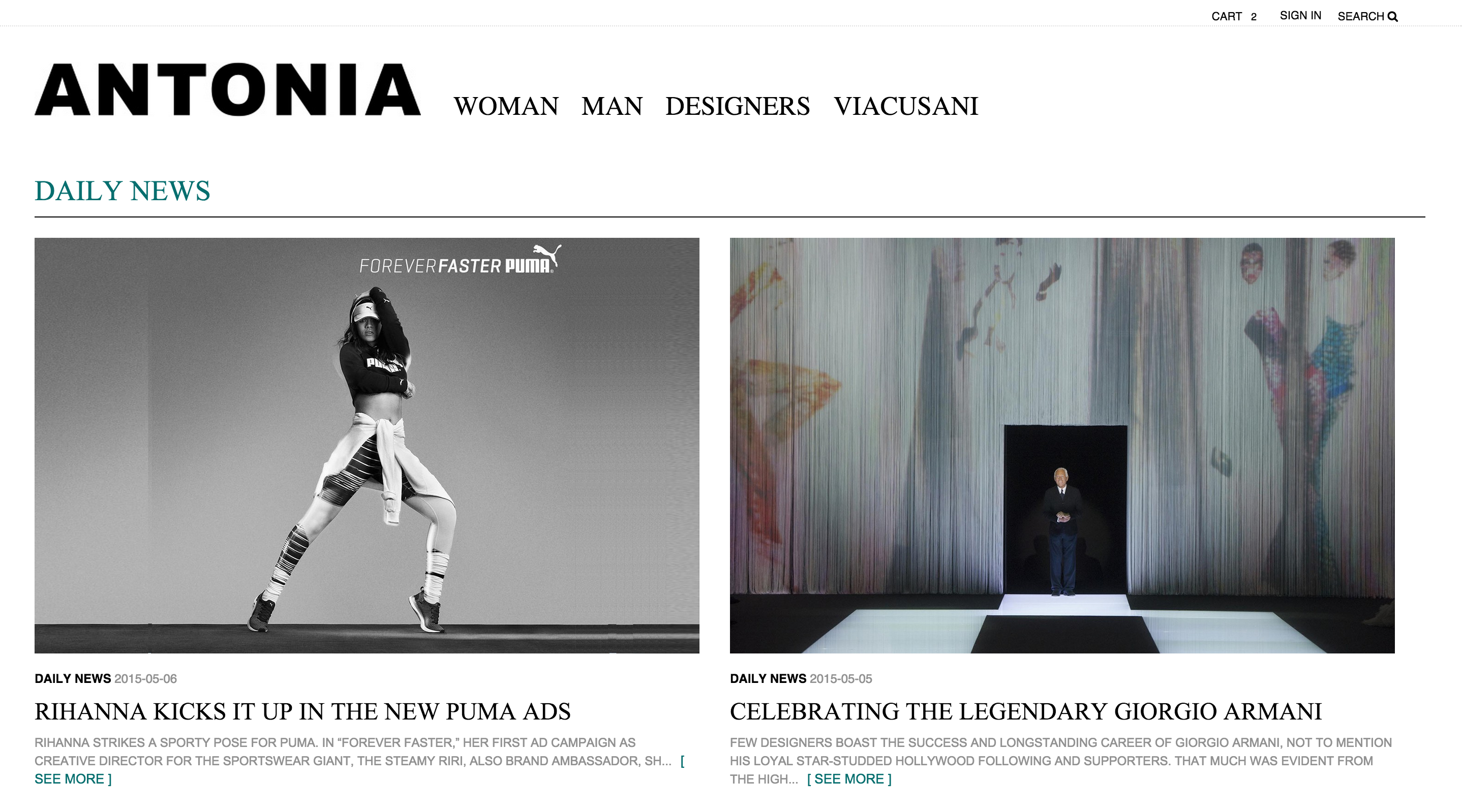The width and height of the screenshot is (1462, 812).
Task: Open the CART link
Action: (x=1227, y=16)
